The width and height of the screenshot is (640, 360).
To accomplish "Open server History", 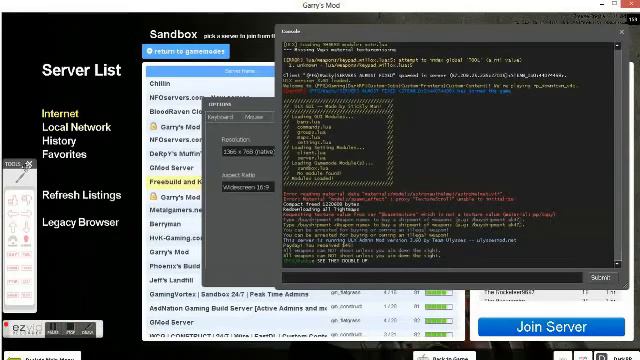I will (x=59, y=141).
